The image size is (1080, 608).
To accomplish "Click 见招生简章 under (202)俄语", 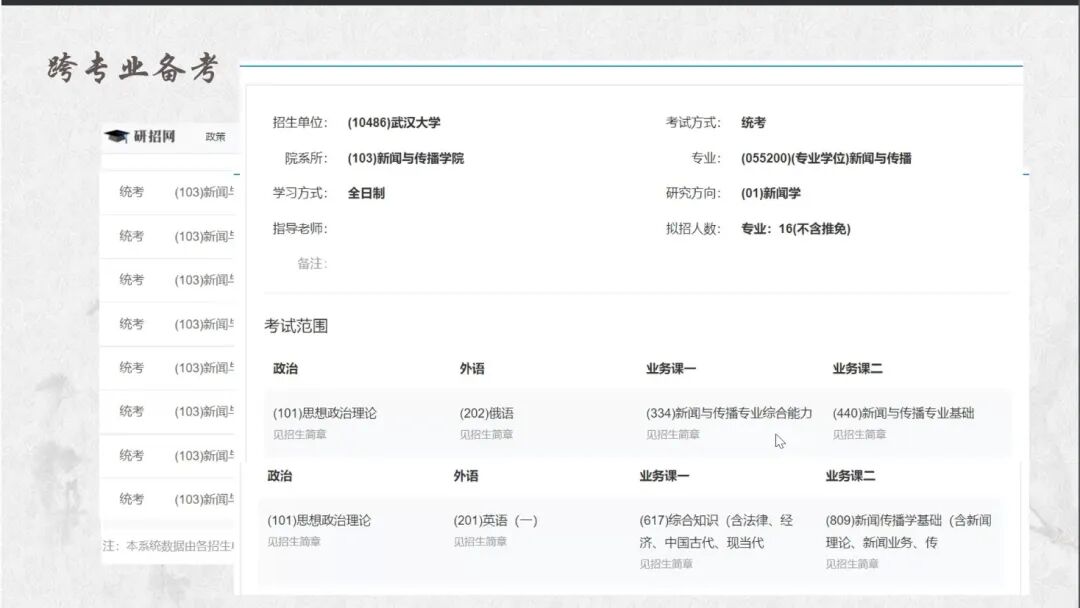I will pos(486,434).
